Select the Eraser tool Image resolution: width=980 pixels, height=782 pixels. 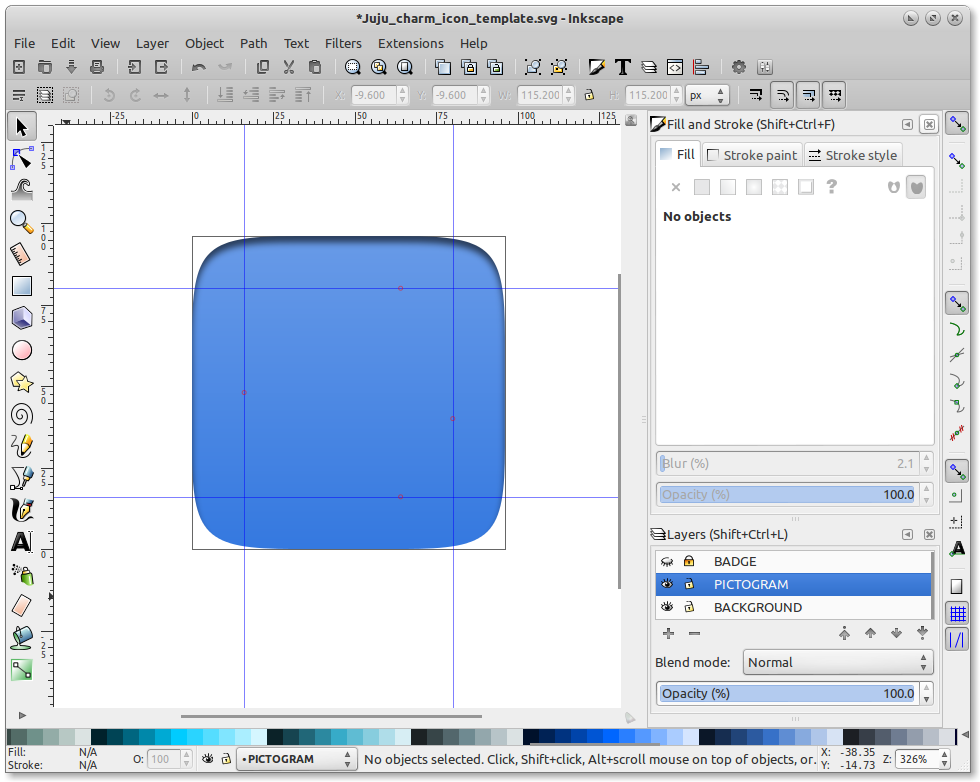(x=21, y=606)
